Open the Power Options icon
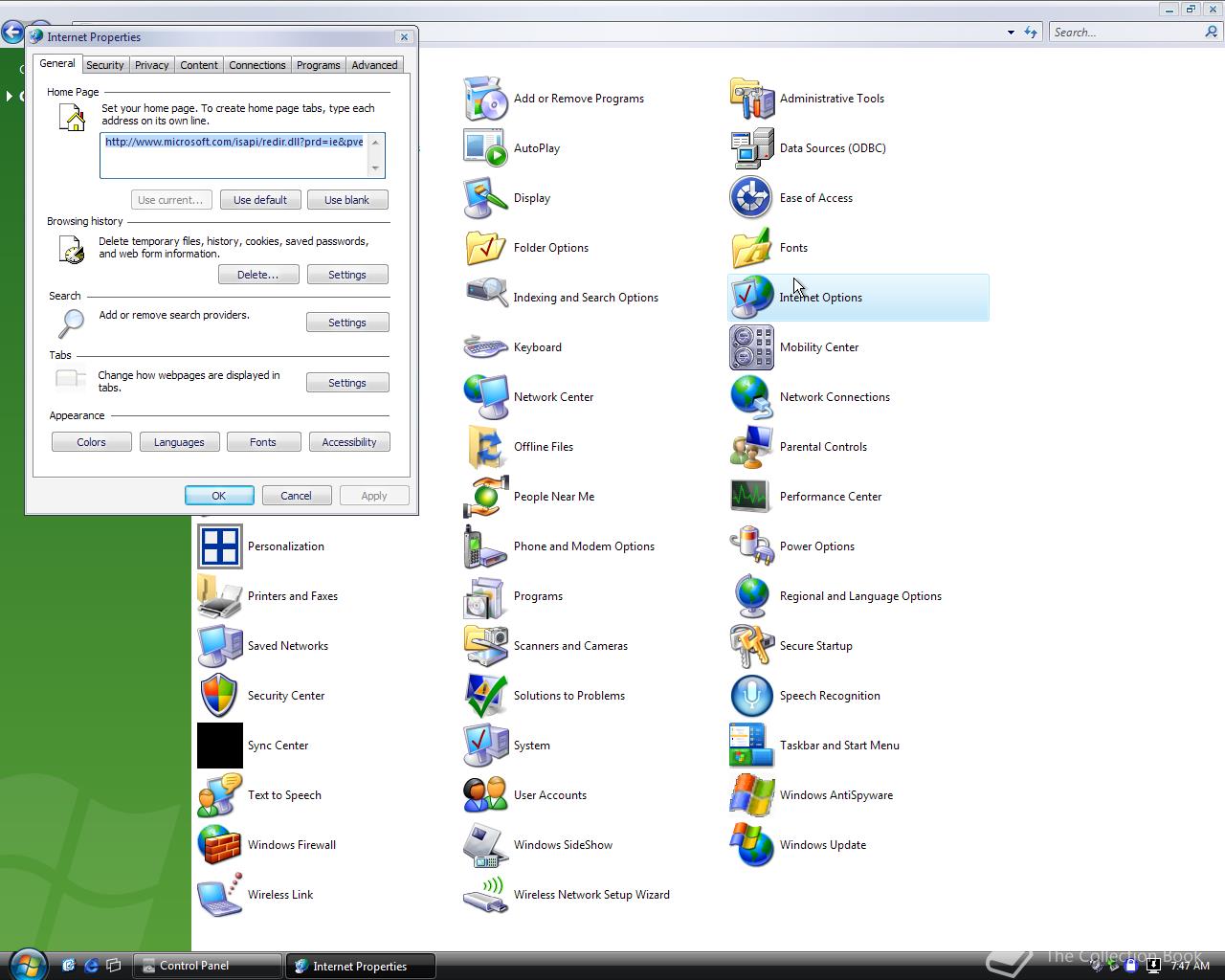1225x980 pixels. tap(751, 546)
